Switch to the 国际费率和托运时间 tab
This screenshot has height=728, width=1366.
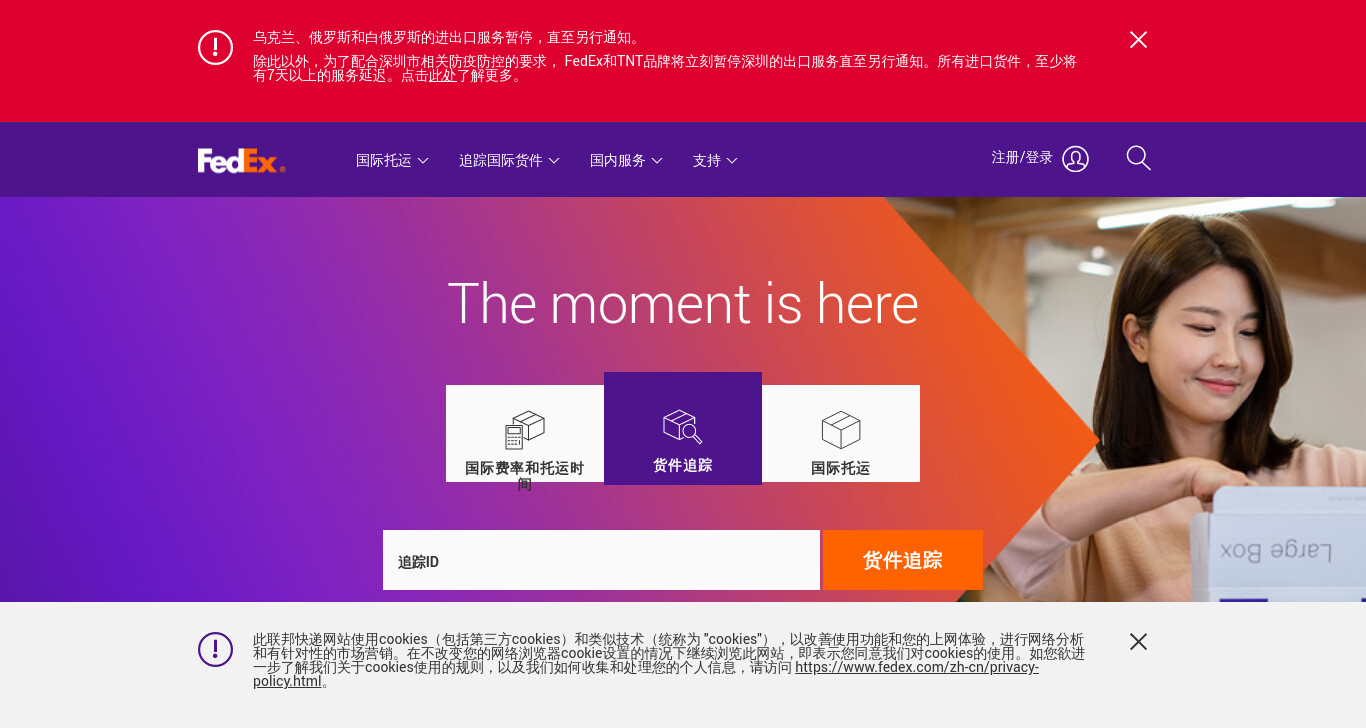pyautogui.click(x=525, y=434)
